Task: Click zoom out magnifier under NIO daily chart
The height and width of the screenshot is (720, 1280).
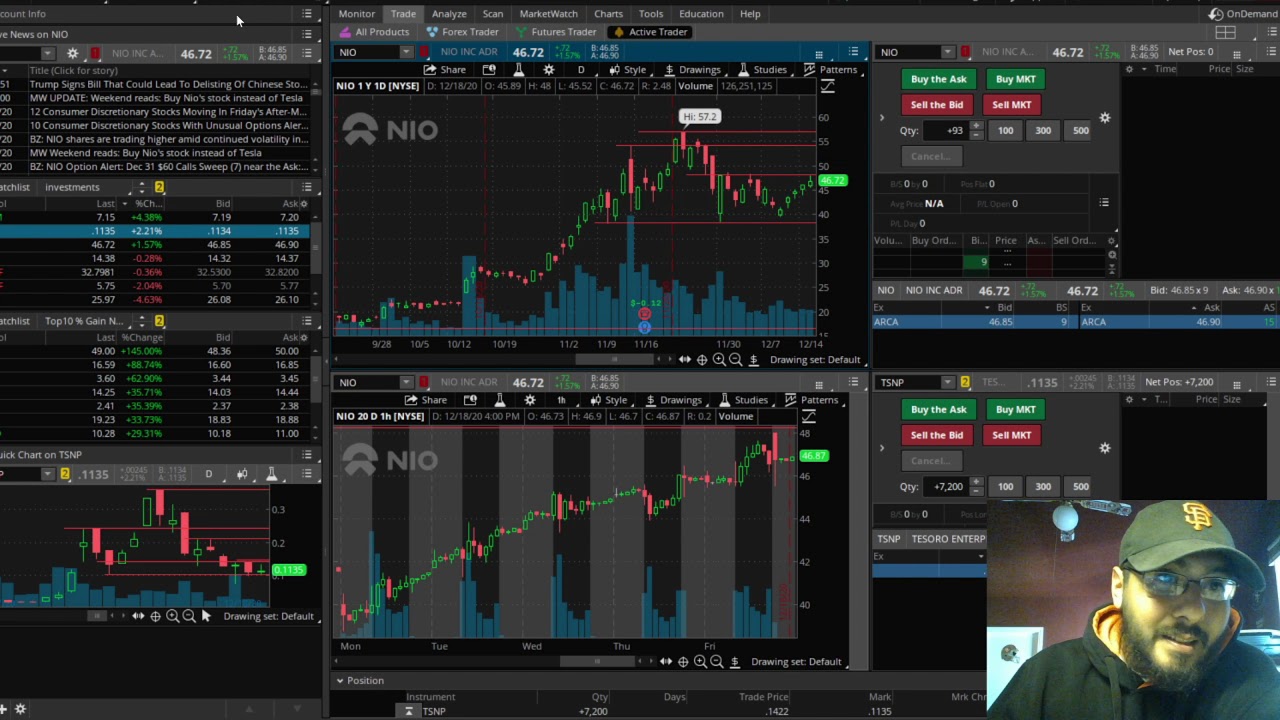Action: 736,360
